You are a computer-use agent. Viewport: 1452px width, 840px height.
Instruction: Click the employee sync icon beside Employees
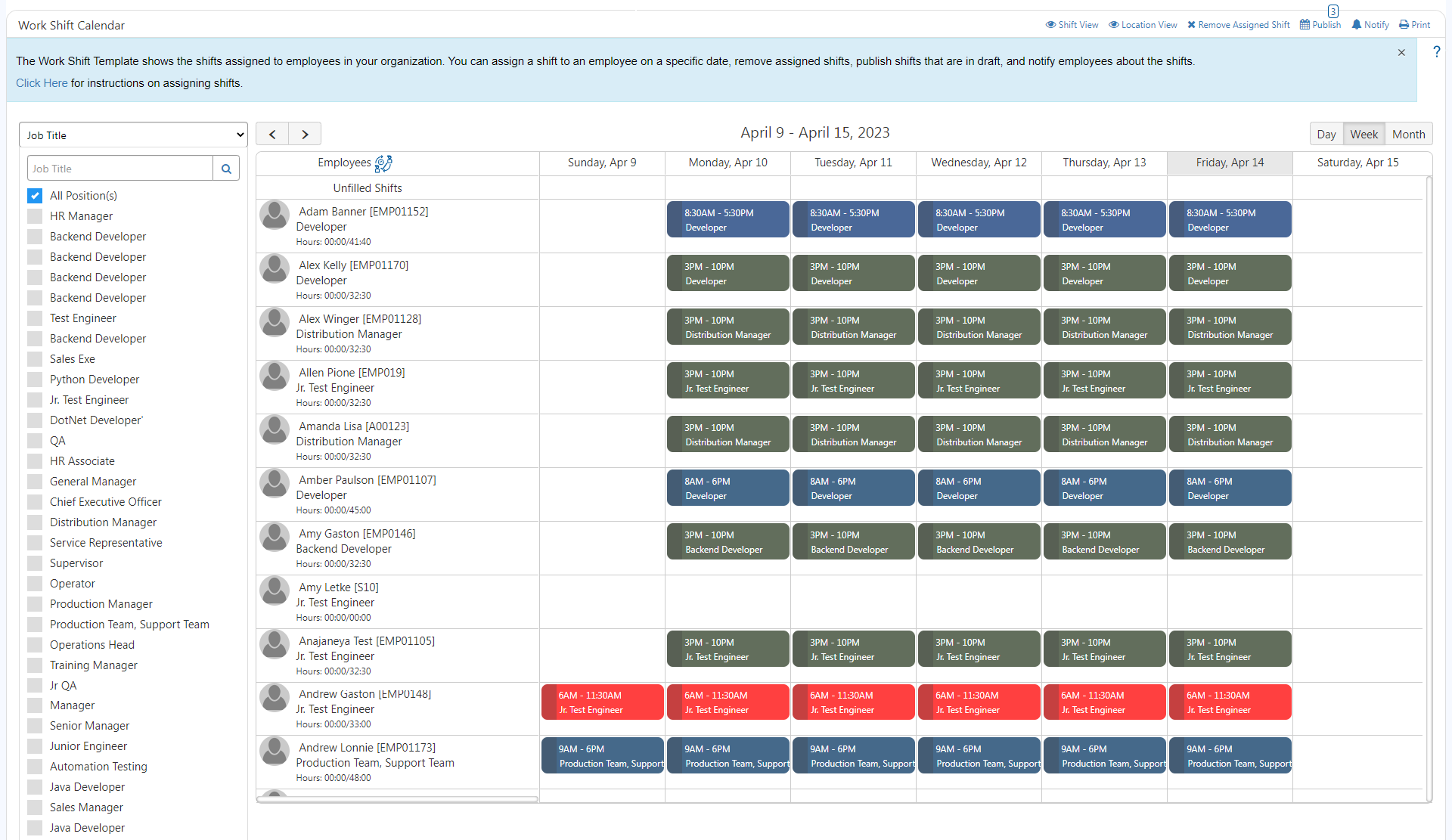tap(383, 163)
